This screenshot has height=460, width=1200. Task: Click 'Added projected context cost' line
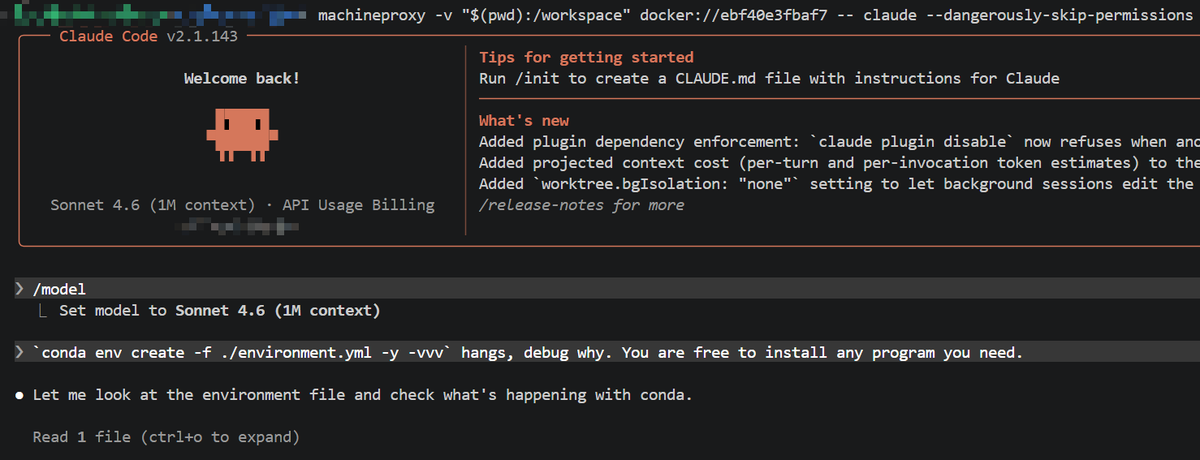point(839,162)
